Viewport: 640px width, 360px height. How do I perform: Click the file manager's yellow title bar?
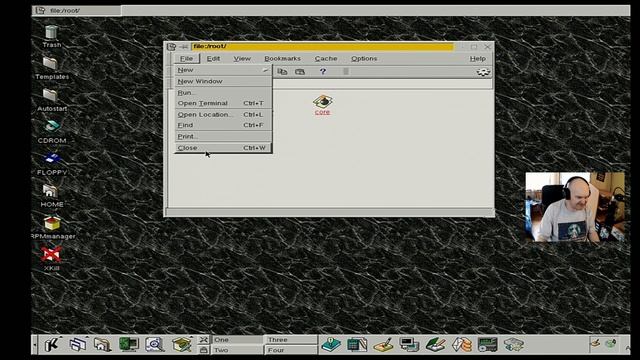322,47
